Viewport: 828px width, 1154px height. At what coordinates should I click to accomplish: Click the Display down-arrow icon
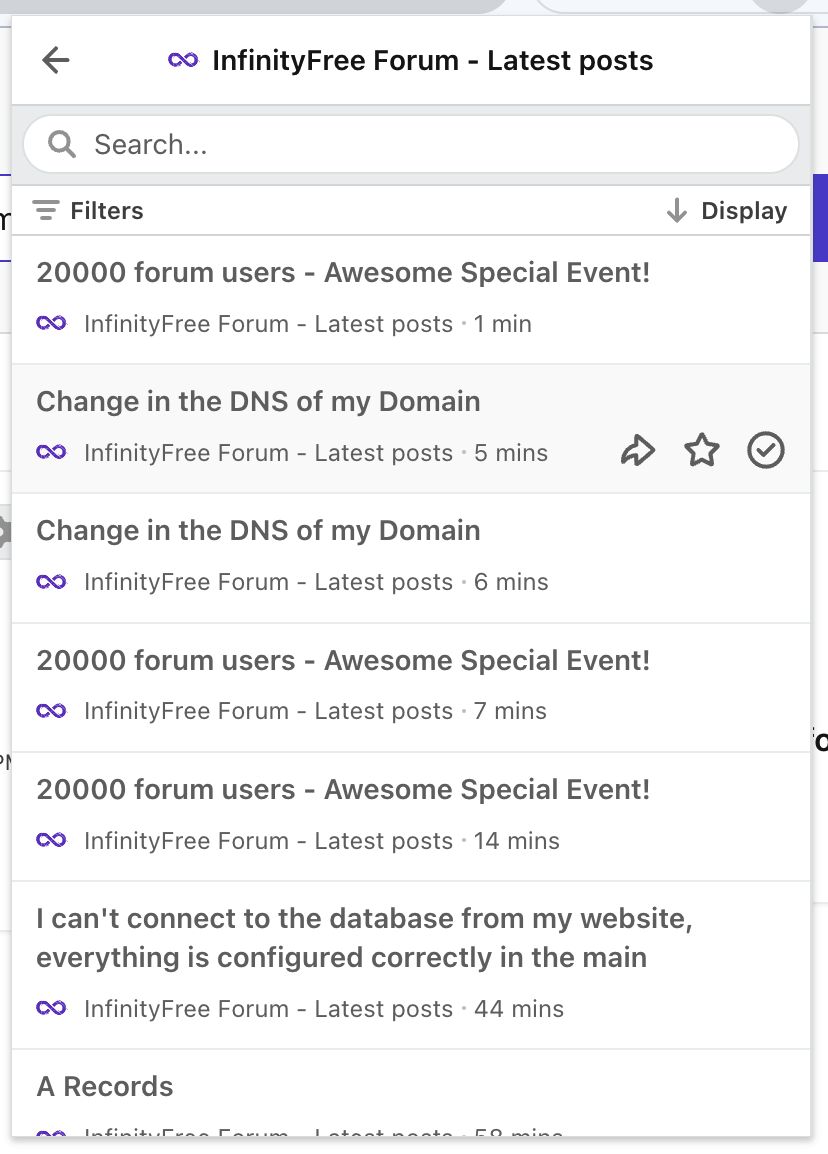coord(677,211)
